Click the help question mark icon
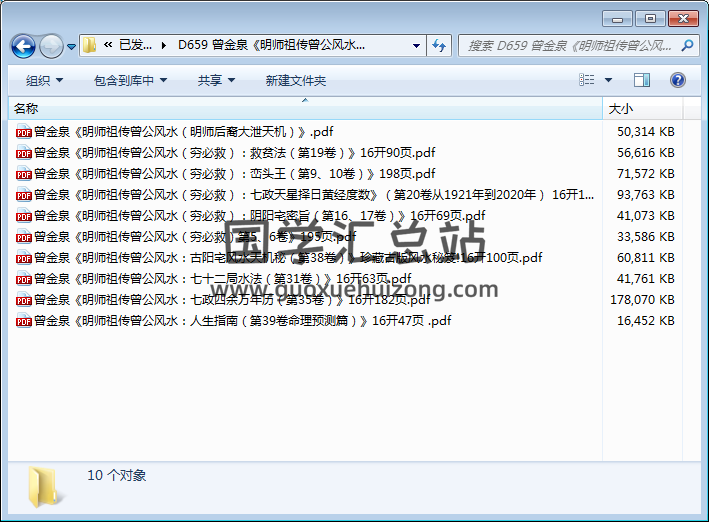 coord(677,80)
